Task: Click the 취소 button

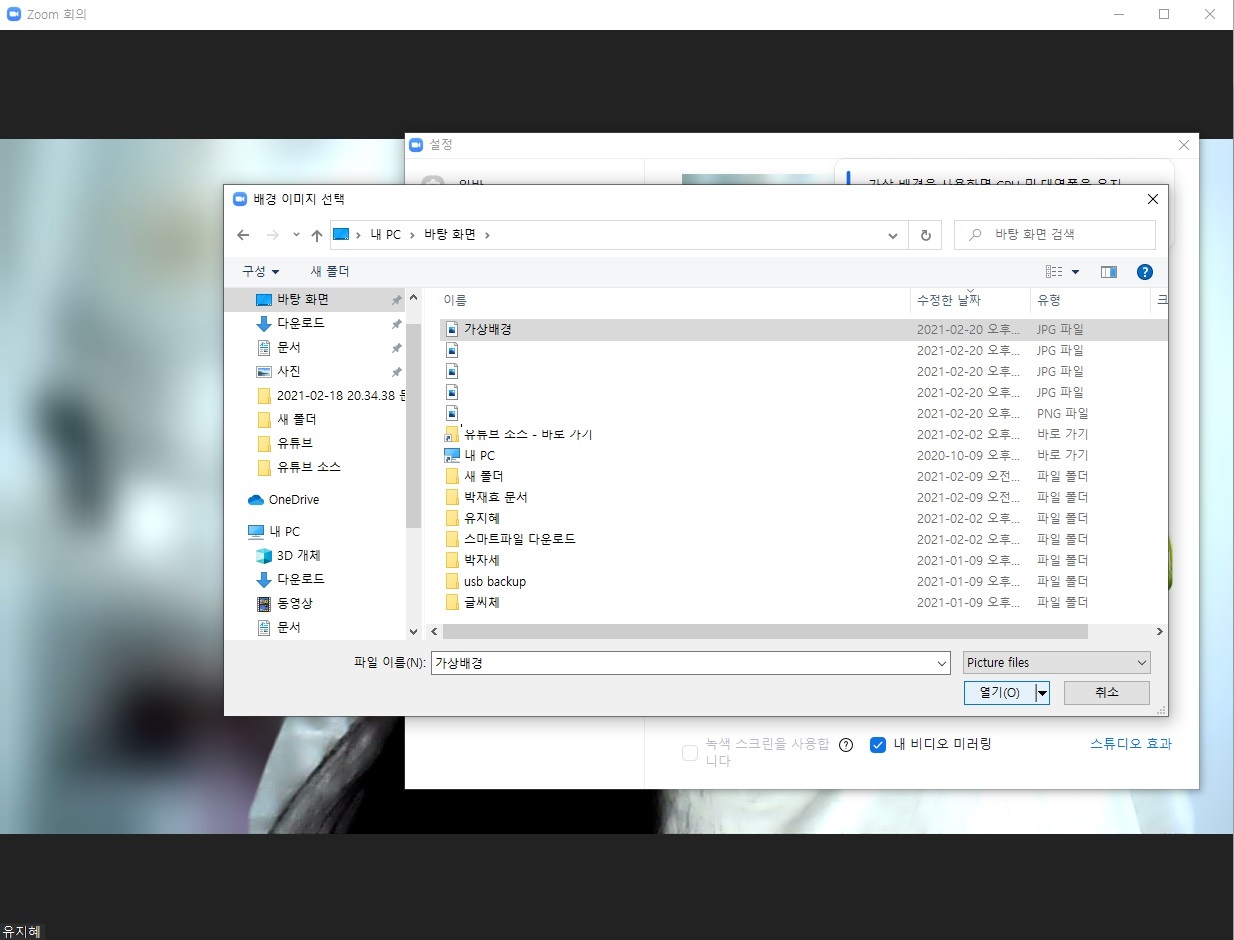Action: 1106,693
